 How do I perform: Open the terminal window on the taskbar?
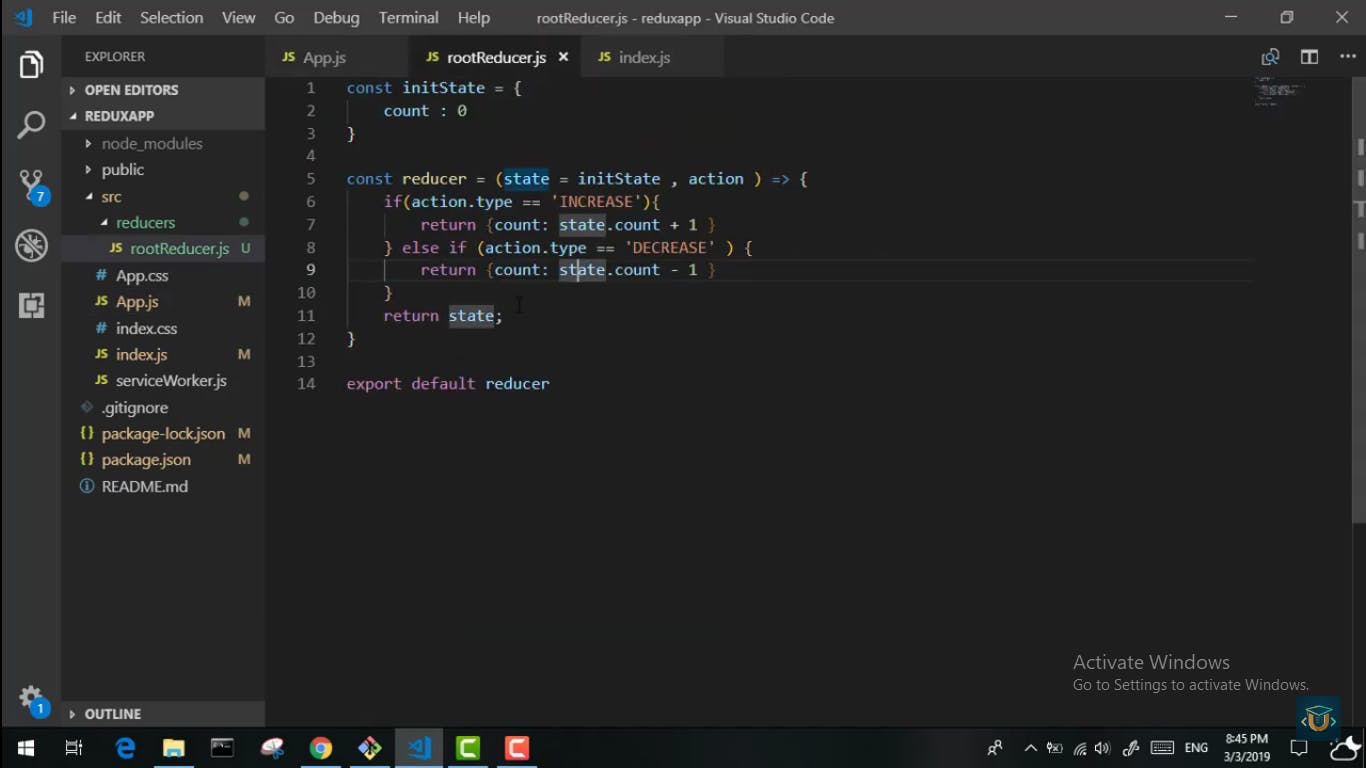pos(222,748)
